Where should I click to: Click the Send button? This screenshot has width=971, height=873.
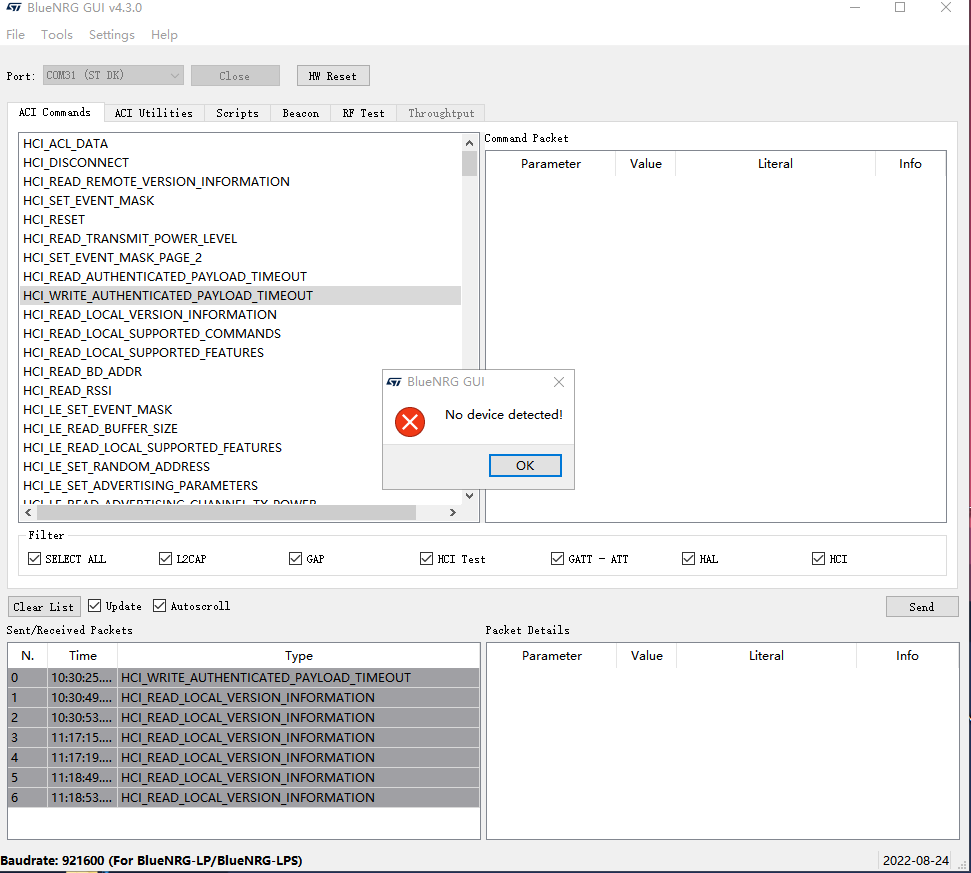click(x=922, y=607)
